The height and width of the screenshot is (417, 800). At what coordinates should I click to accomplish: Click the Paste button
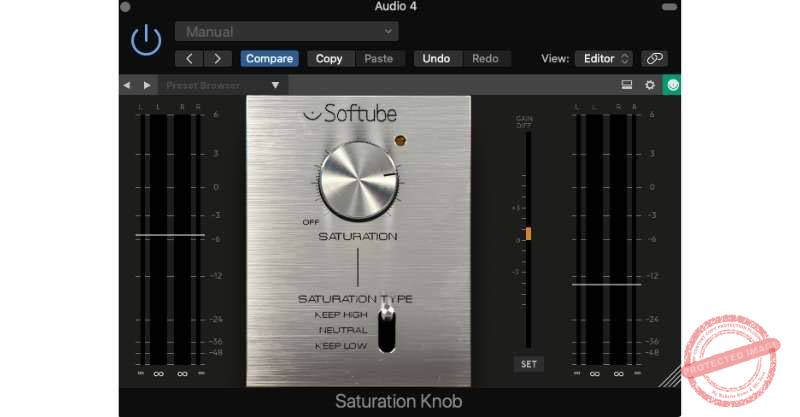coord(378,59)
